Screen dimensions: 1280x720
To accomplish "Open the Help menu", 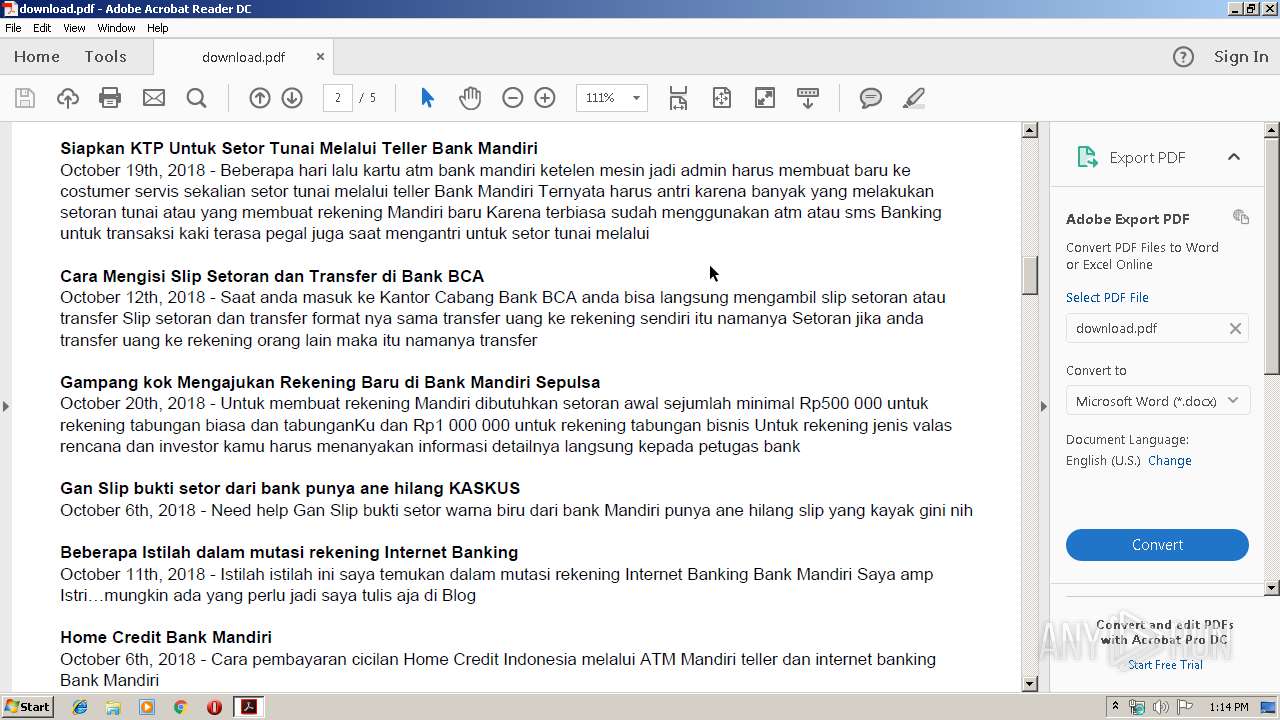I will 158,28.
